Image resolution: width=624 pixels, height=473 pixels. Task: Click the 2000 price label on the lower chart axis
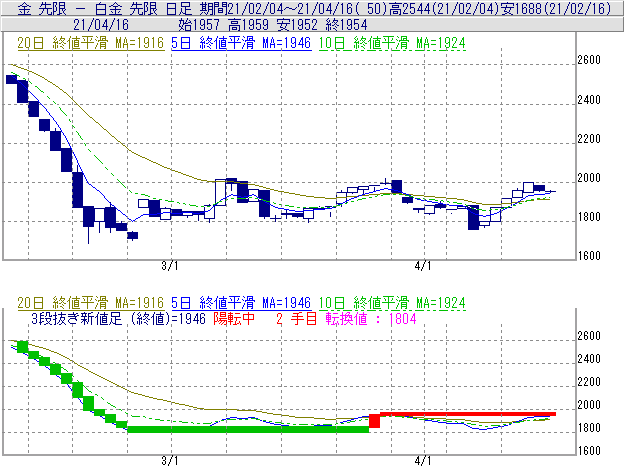(589, 405)
